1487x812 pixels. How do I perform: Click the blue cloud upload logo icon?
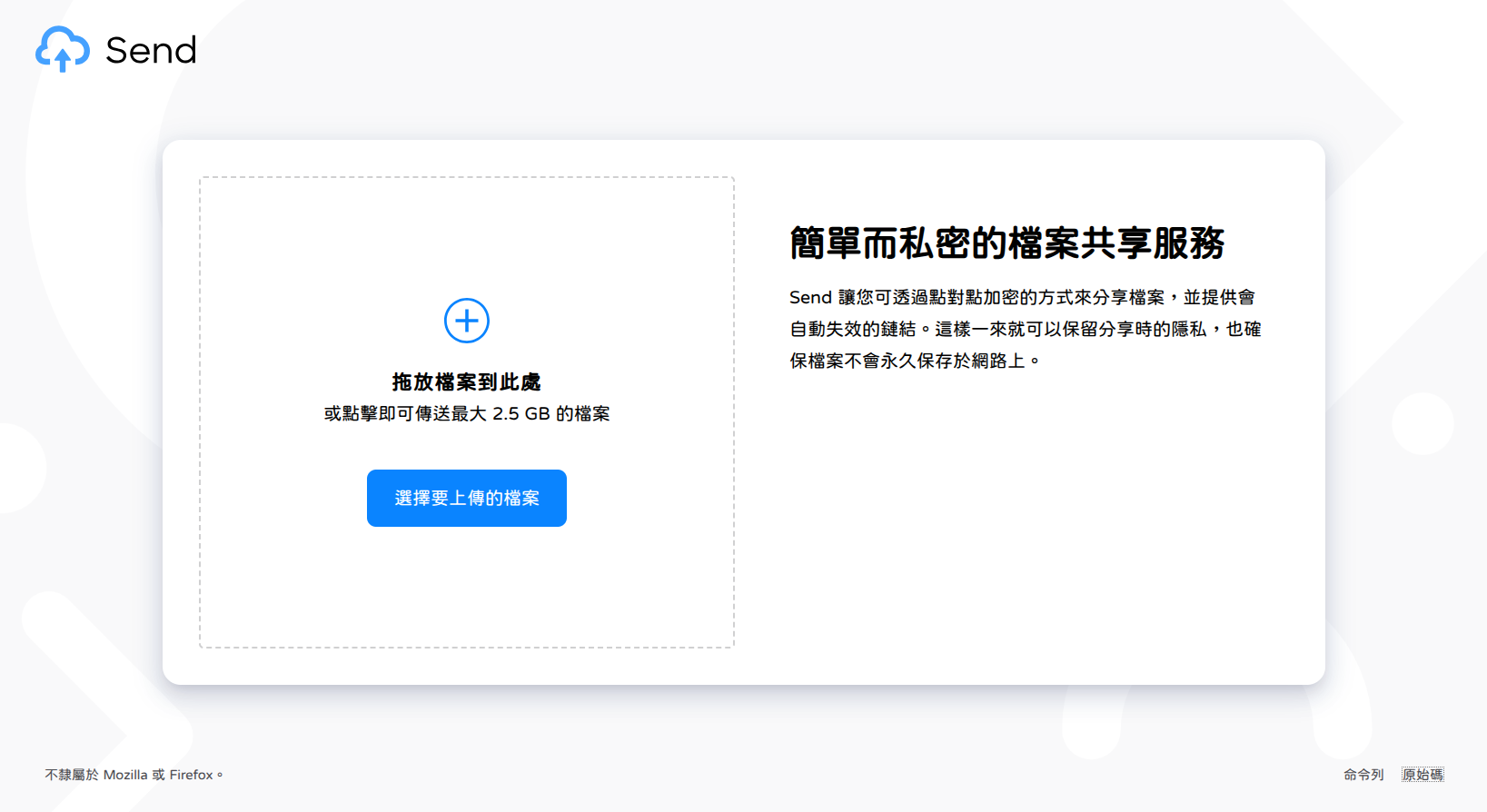[x=62, y=49]
